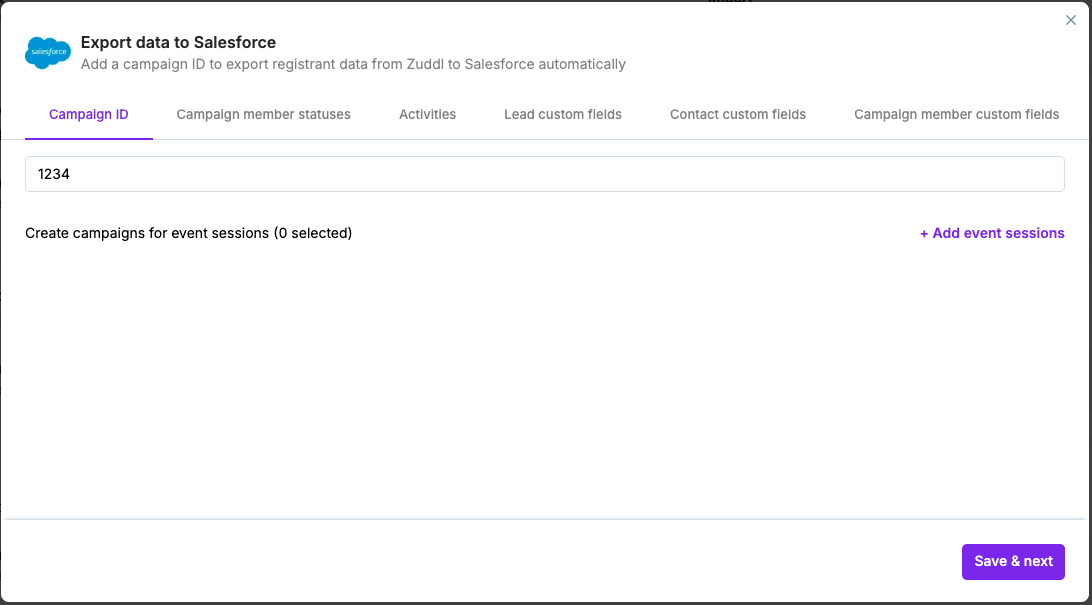Click the dialog description about registrant data
Viewport: 1092px width, 605px height.
click(353, 64)
